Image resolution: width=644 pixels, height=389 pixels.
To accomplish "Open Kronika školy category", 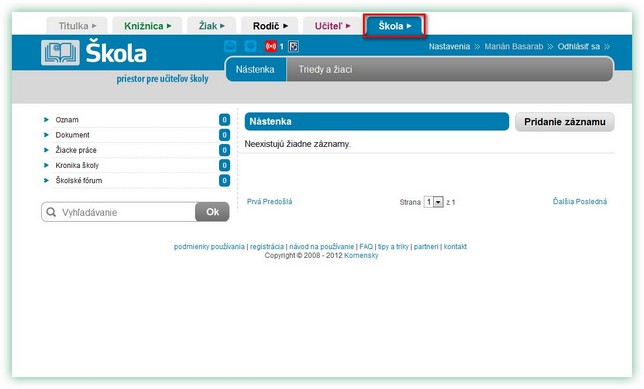I will tap(77, 165).
